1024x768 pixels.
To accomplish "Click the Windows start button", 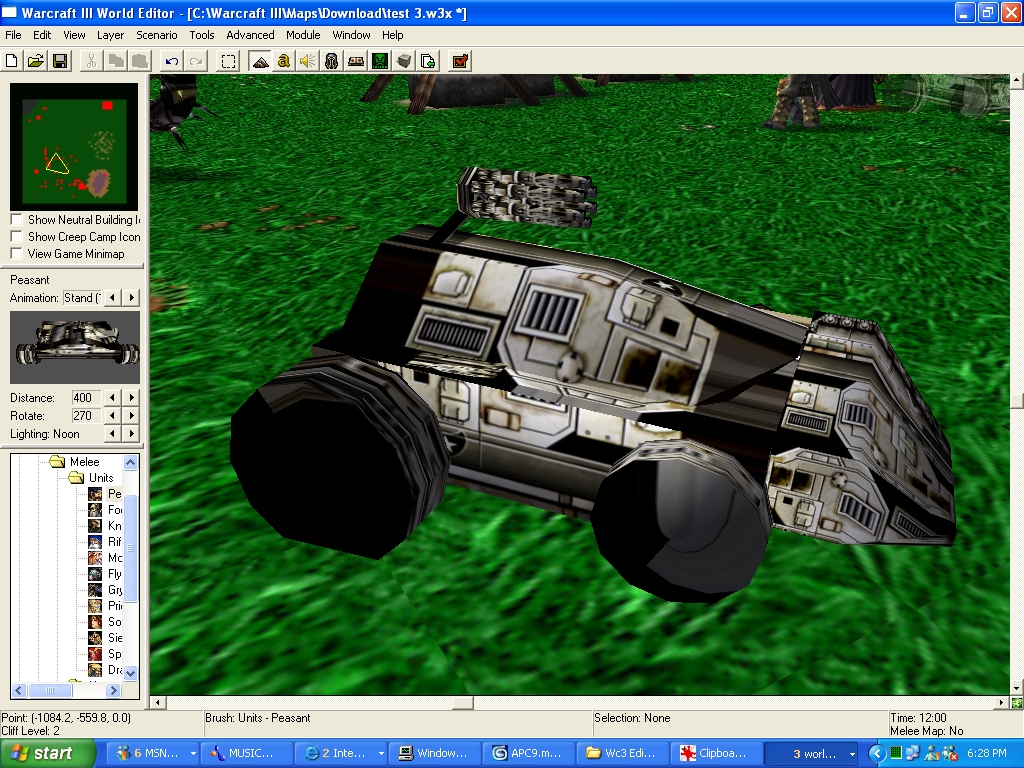I will (x=48, y=753).
